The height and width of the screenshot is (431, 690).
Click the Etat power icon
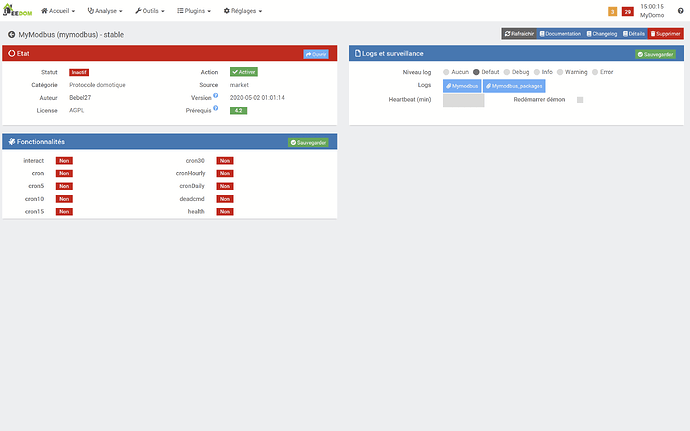click(12, 53)
